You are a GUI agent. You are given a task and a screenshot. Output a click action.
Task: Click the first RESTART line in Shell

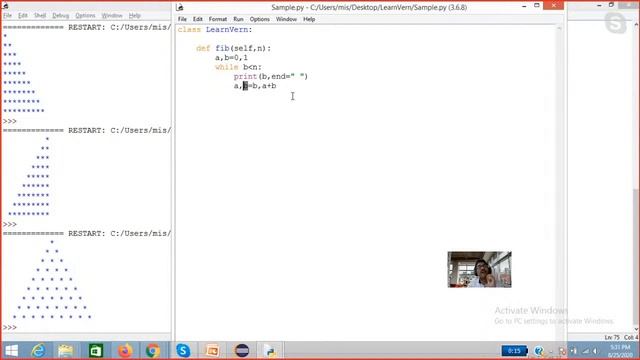coord(87,27)
